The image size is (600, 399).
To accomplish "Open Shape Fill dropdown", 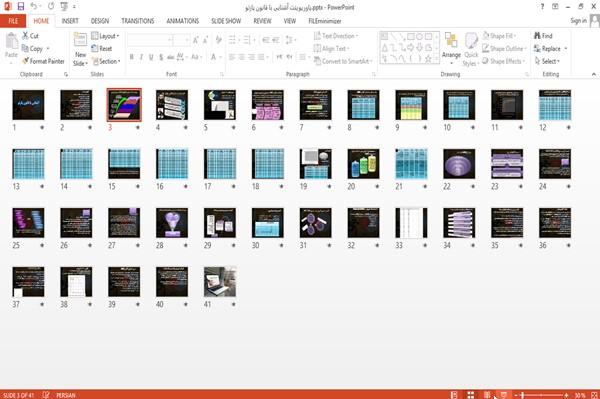I will [x=499, y=36].
